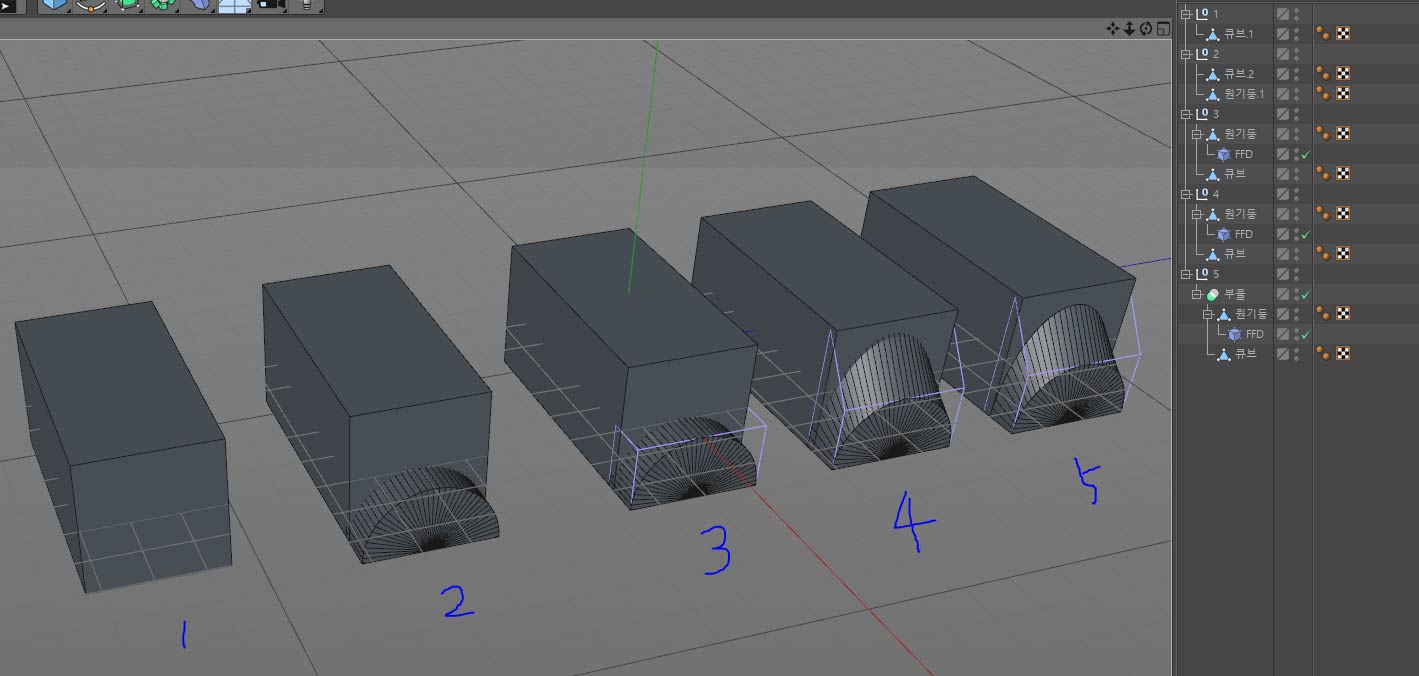Click the viewport zoom arrows icon
This screenshot has height=676, width=1419.
1129,29
